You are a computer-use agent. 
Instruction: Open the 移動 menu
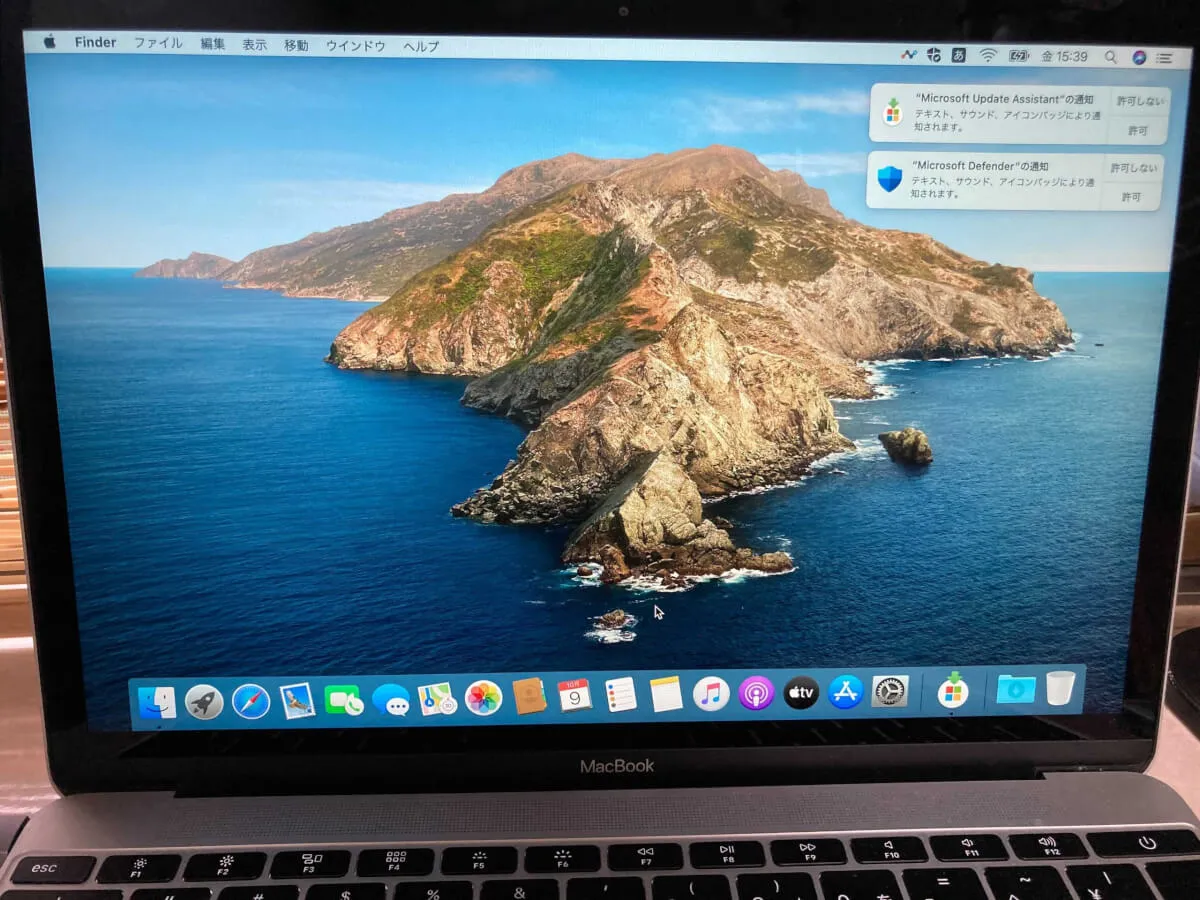(296, 45)
